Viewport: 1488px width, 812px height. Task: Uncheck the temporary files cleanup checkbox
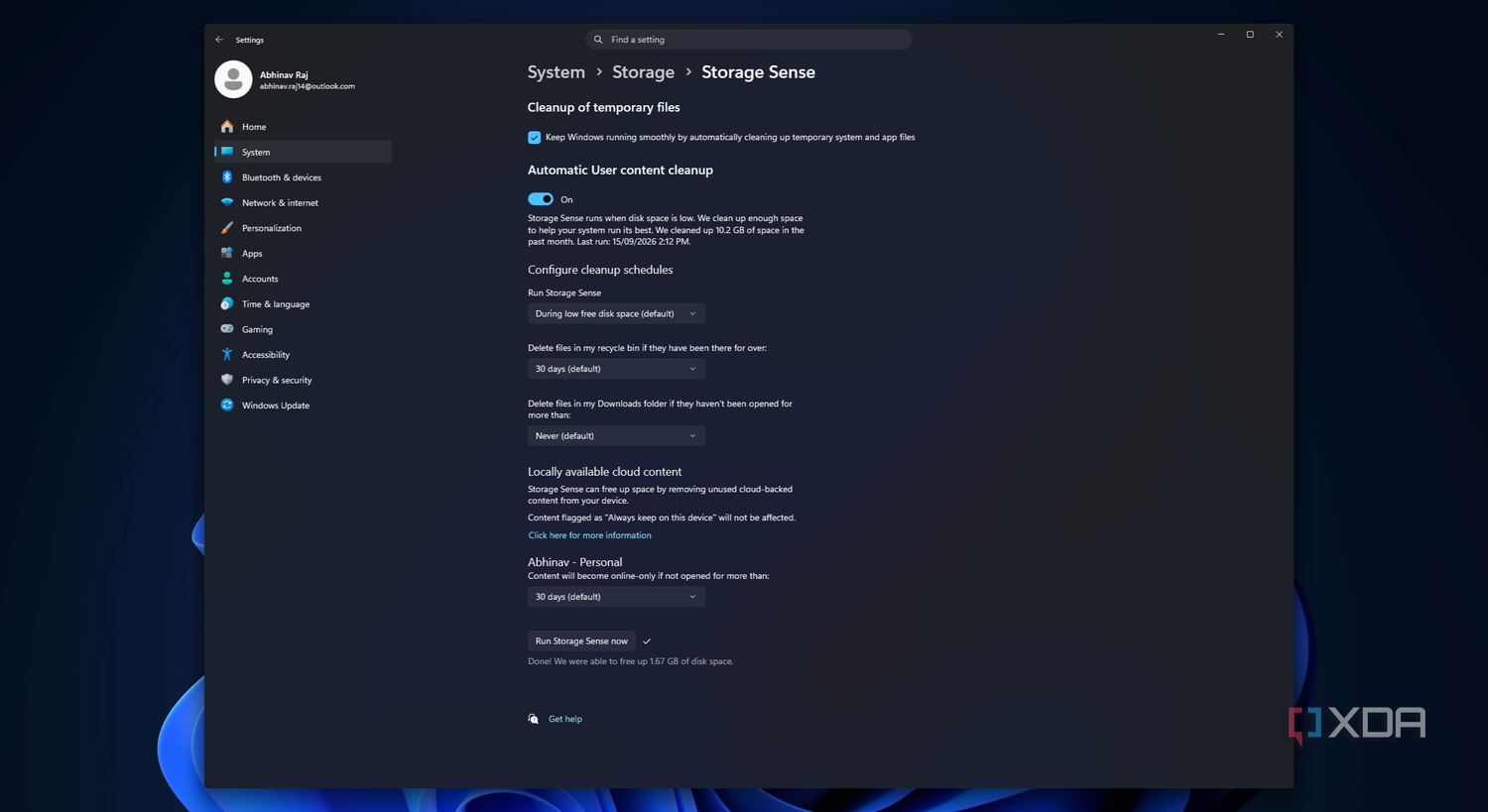[x=535, y=138]
